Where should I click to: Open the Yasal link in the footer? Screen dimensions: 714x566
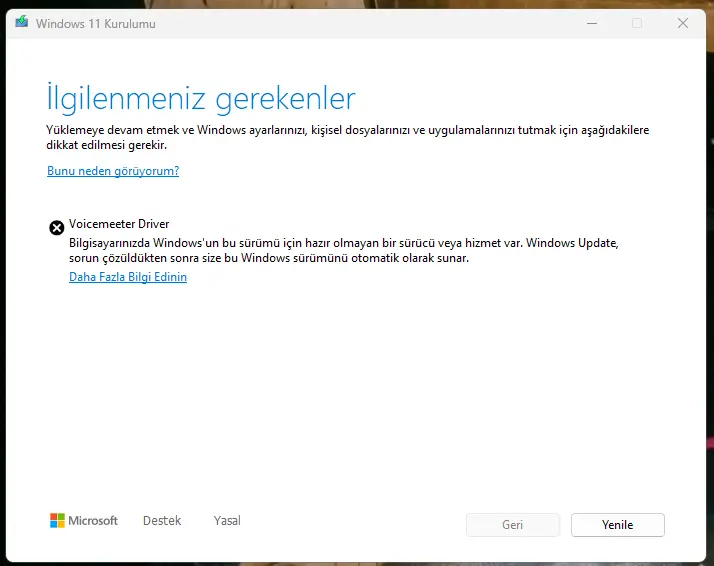click(227, 520)
